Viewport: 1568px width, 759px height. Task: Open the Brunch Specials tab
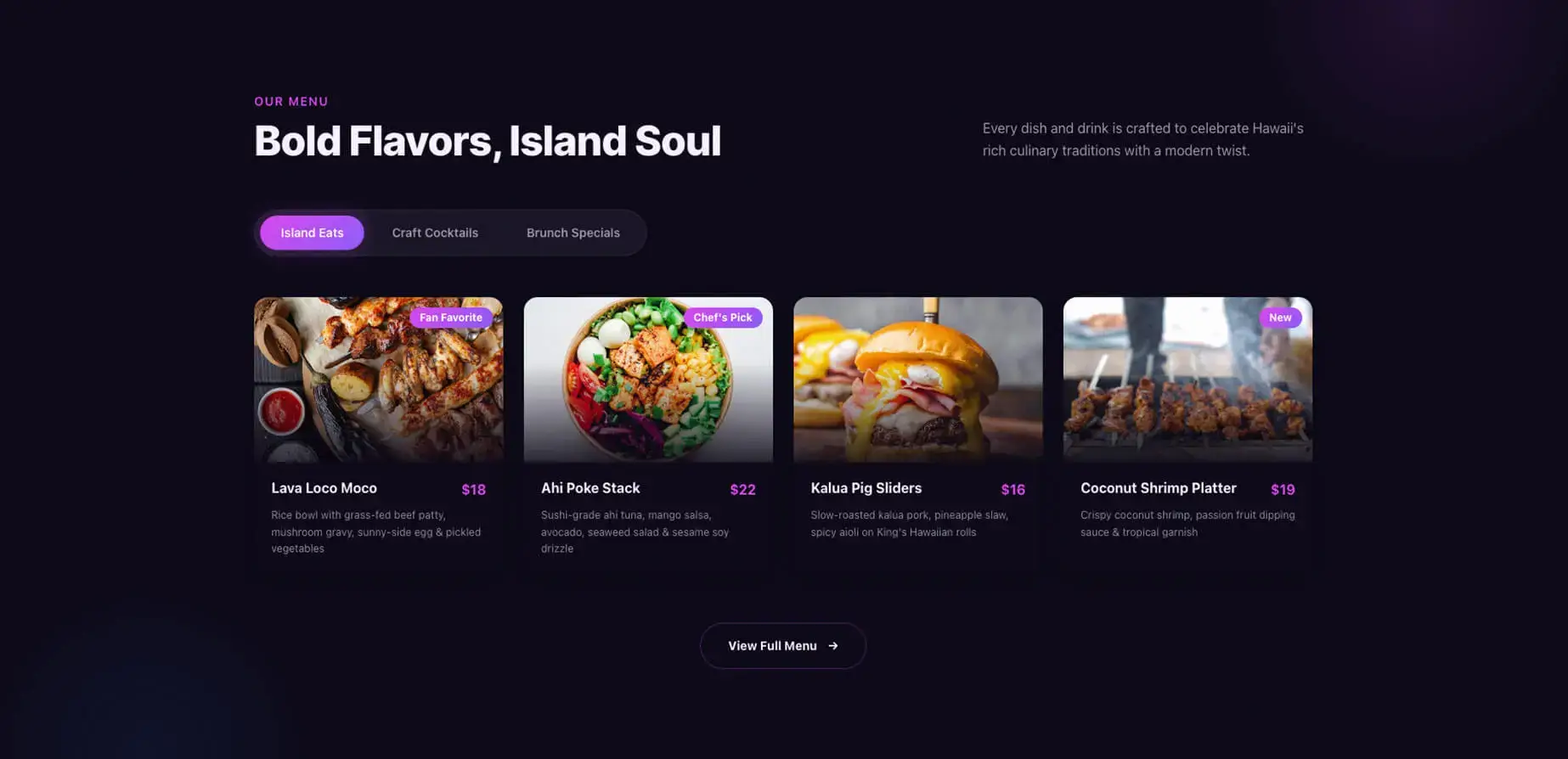coord(573,233)
